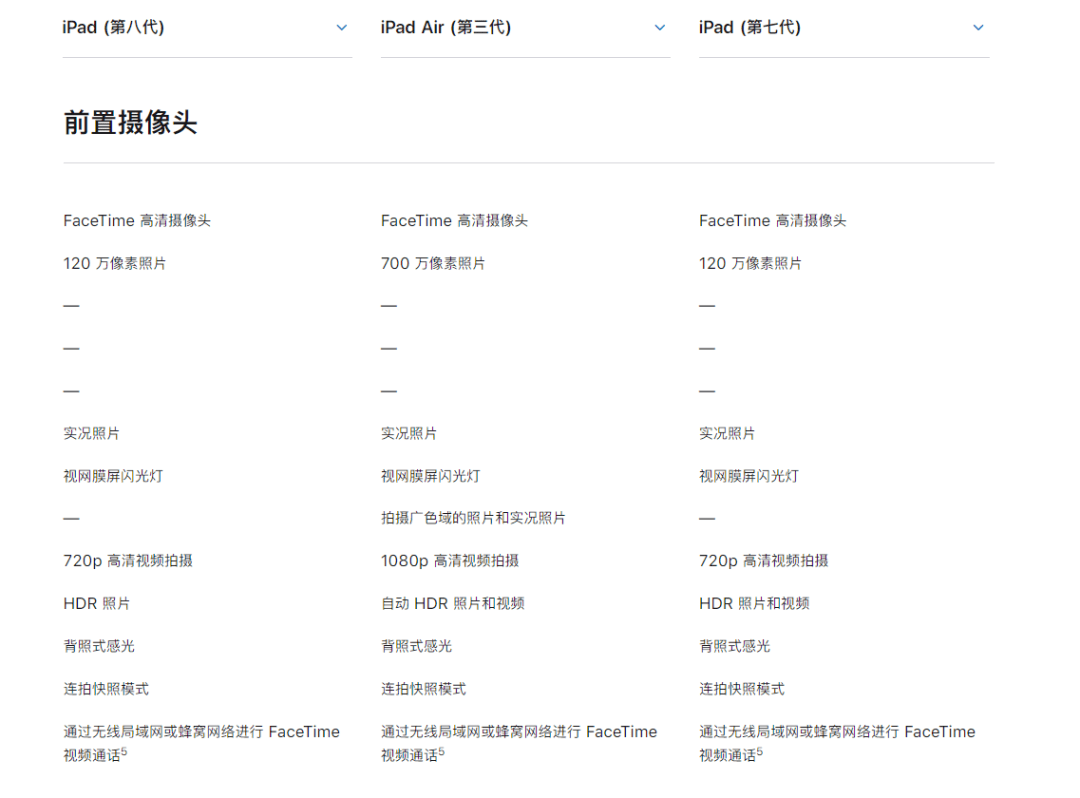Click "视网膜屏闪光灯" under iPad Air (第三代)

430,476
